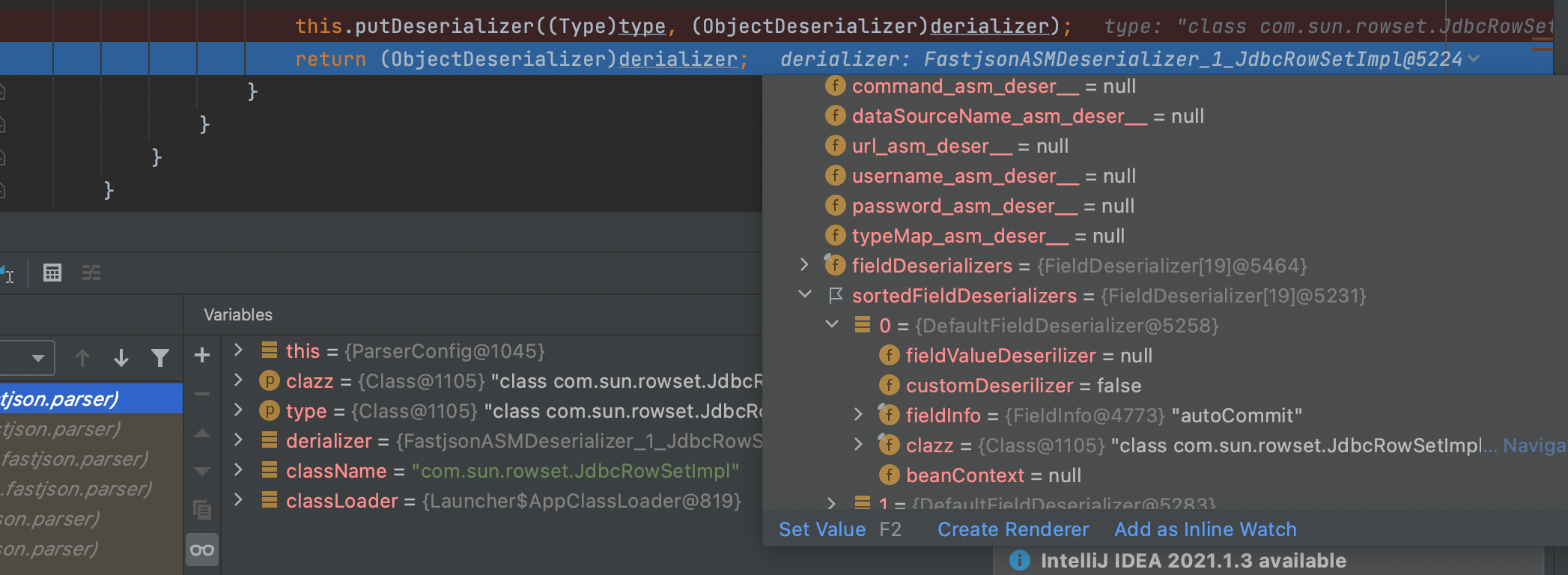Add a new watch with plus icon
This screenshot has width=1568, height=575.
coord(202,355)
